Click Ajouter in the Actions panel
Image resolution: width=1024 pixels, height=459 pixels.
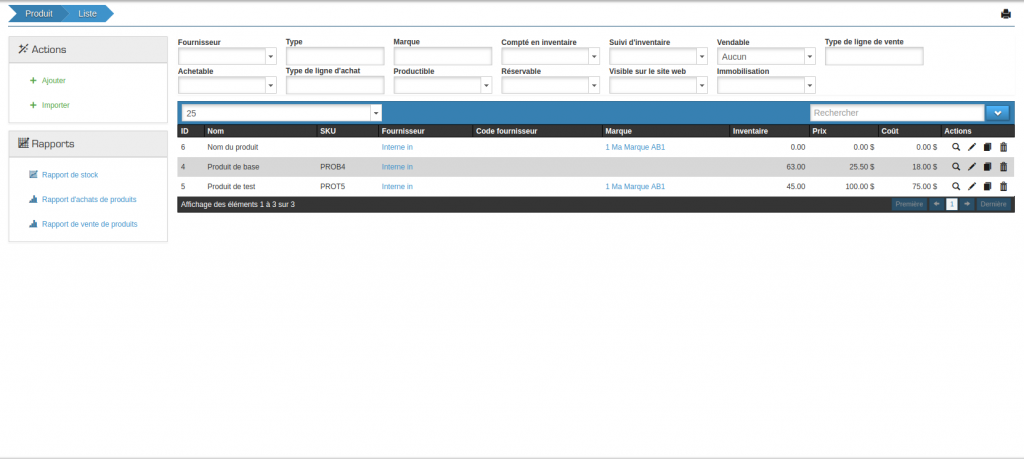click(53, 80)
